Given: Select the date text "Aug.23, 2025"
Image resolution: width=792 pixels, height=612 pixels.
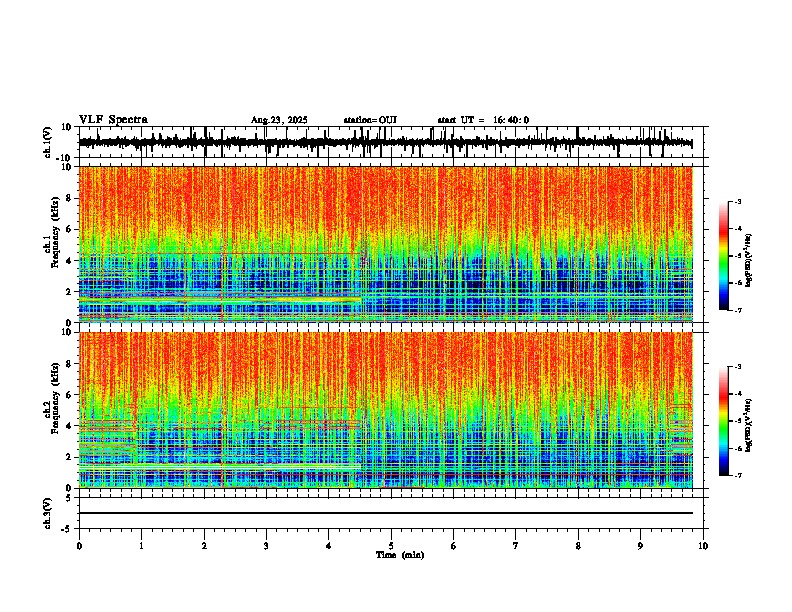Looking at the screenshot, I should point(279,120).
